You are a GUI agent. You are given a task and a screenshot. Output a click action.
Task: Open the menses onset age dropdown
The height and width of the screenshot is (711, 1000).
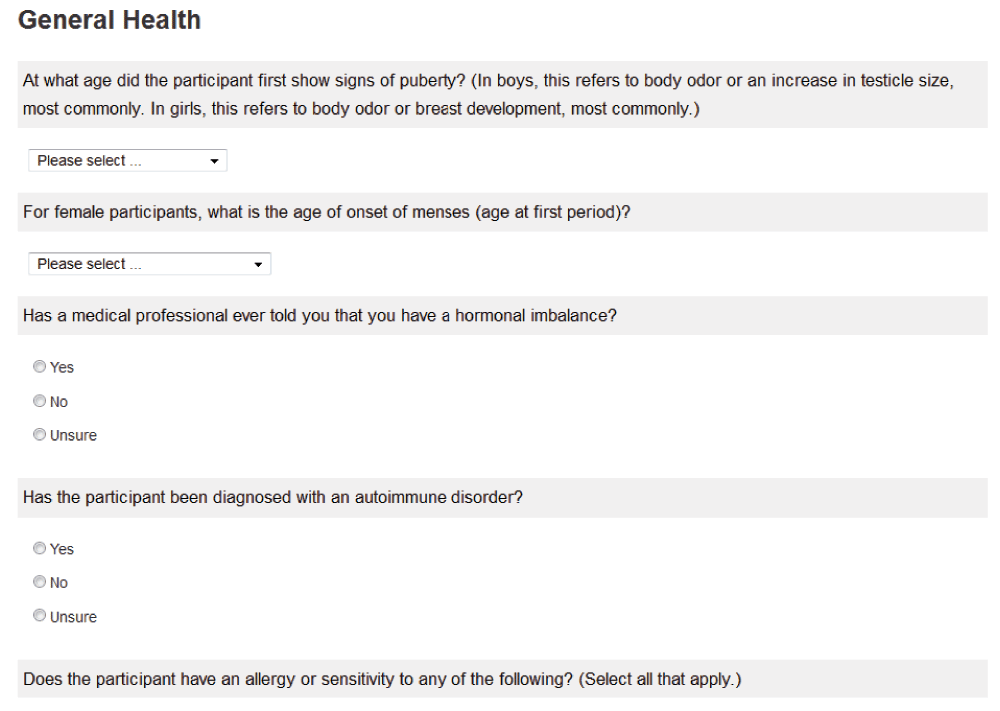click(x=149, y=264)
